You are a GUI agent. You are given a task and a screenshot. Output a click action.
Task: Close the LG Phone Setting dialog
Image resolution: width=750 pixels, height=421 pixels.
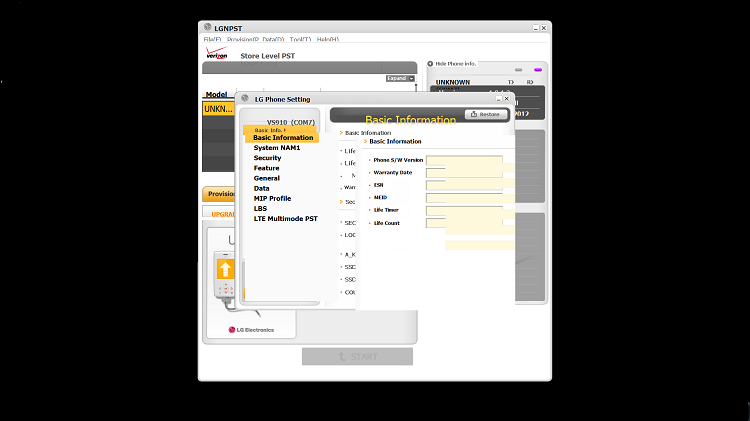pos(507,99)
